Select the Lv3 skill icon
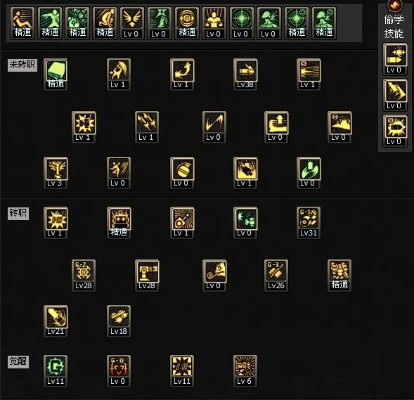The height and width of the screenshot is (400, 414). (x=56, y=173)
